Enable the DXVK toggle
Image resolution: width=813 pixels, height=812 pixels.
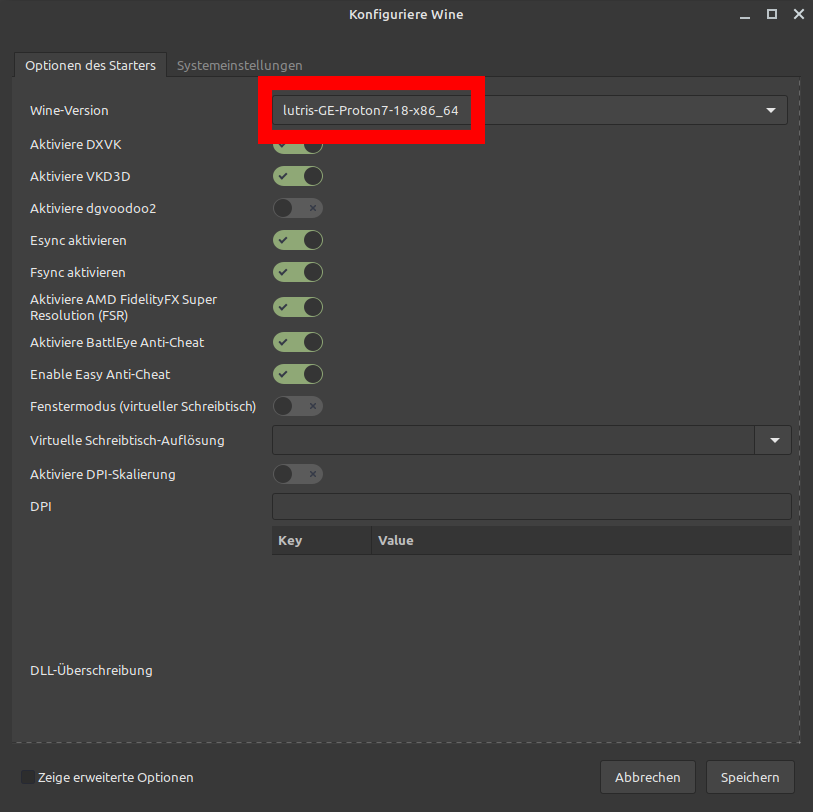tap(297, 144)
